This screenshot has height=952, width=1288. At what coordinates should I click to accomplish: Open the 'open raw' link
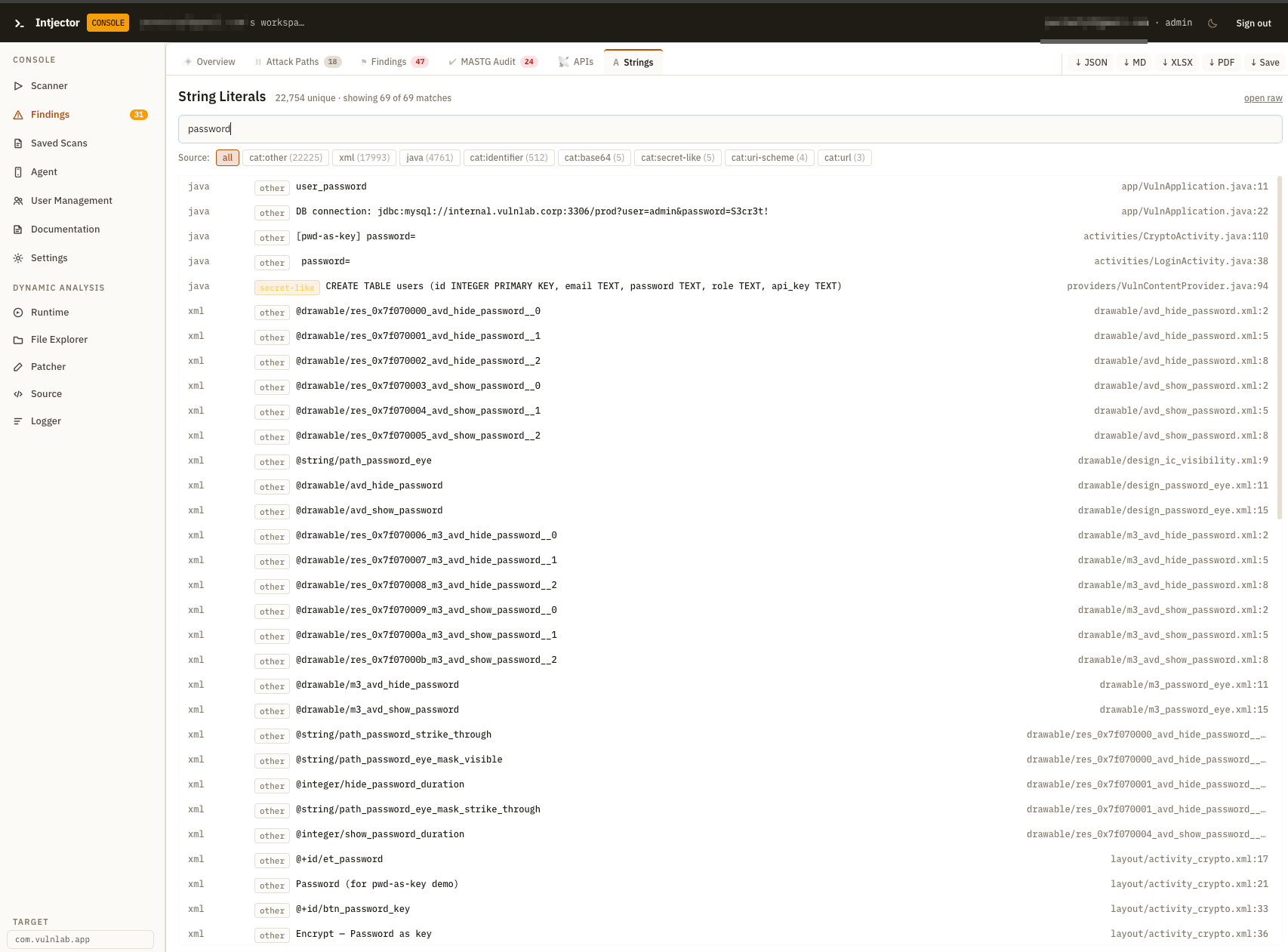coord(1263,98)
